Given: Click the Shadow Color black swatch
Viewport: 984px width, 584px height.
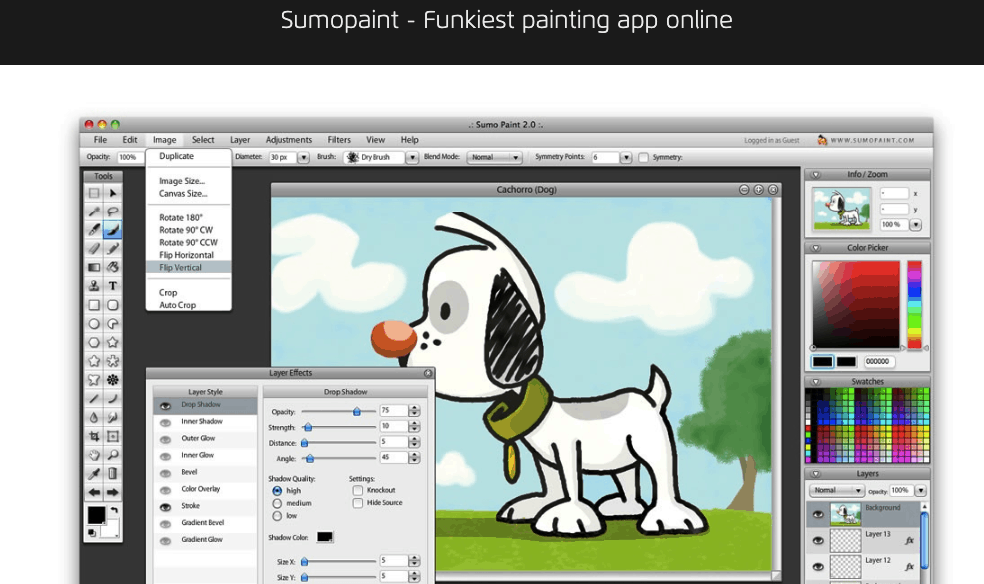Looking at the screenshot, I should 324,537.
